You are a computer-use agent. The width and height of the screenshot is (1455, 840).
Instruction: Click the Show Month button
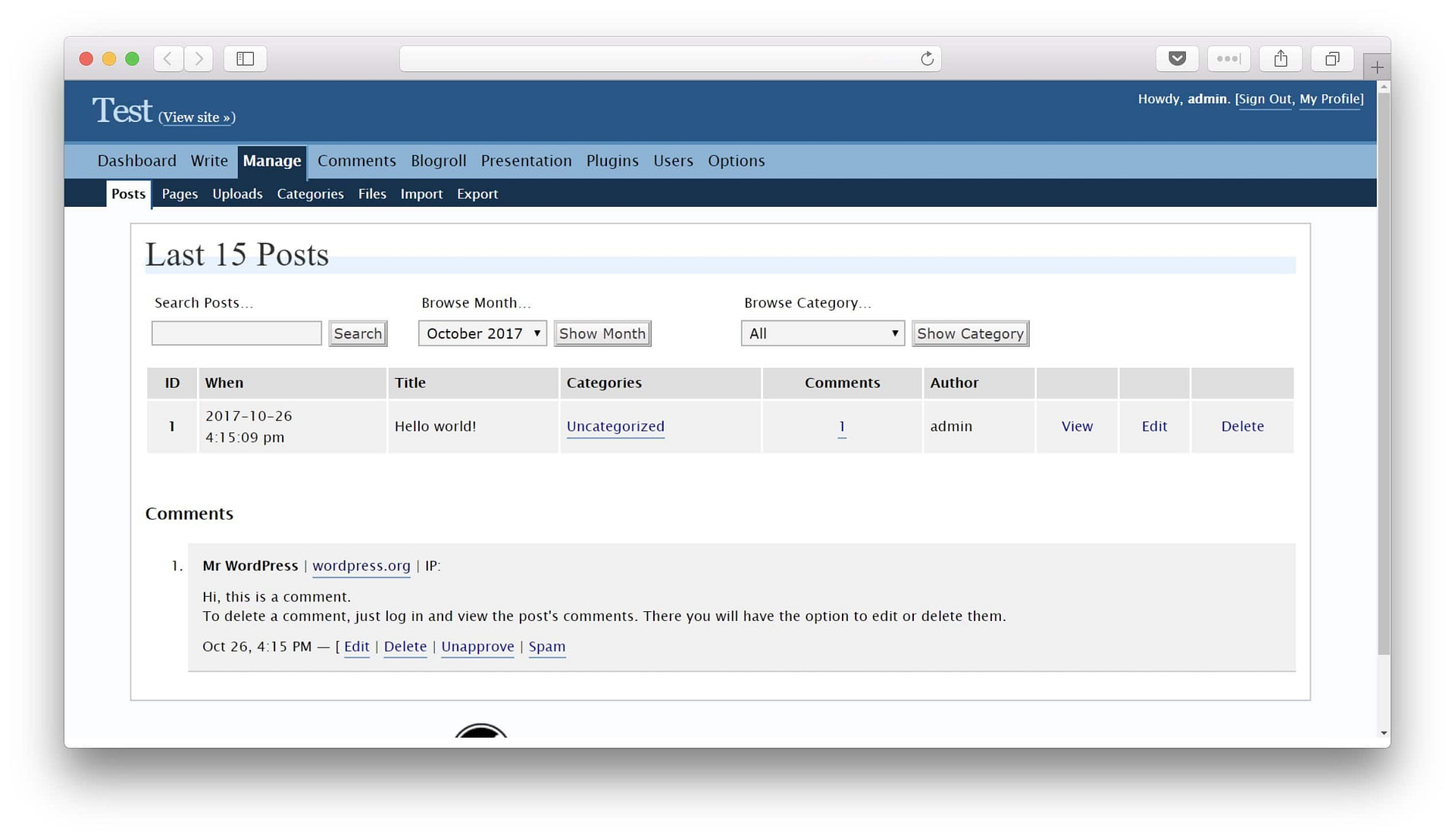pyautogui.click(x=602, y=333)
